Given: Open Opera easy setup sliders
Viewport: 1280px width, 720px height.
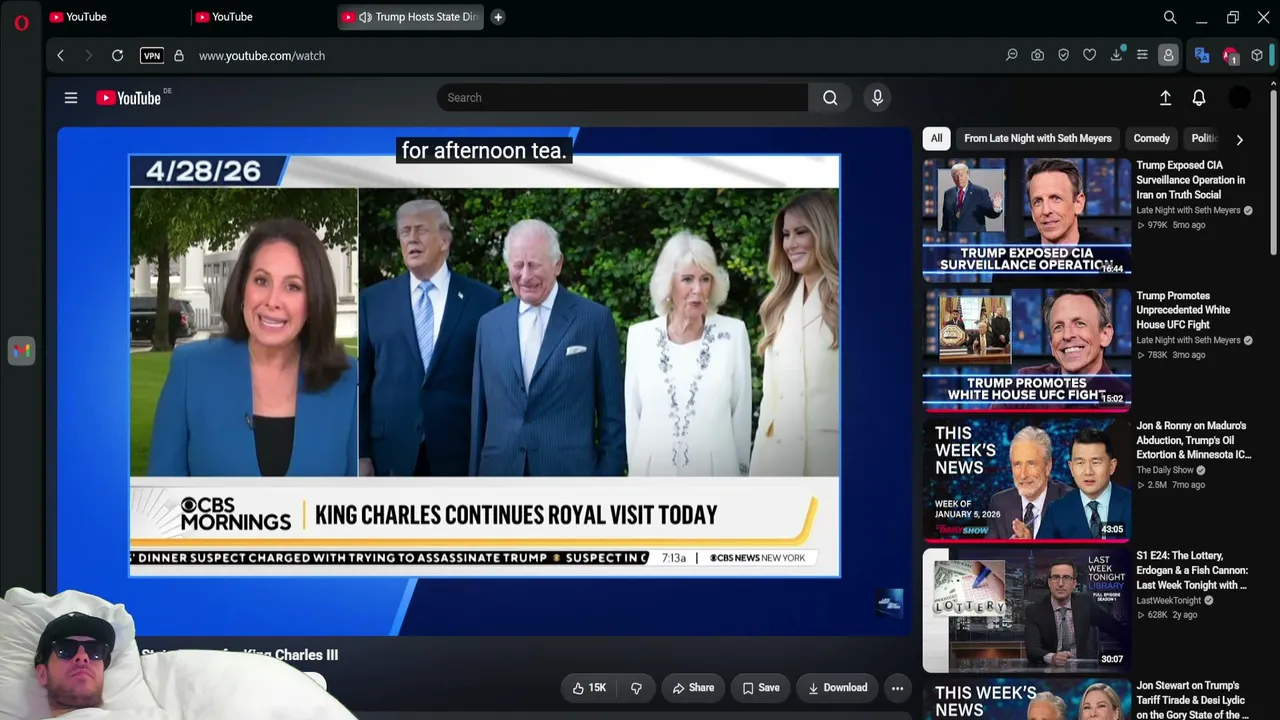Looking at the screenshot, I should click(x=1142, y=56).
